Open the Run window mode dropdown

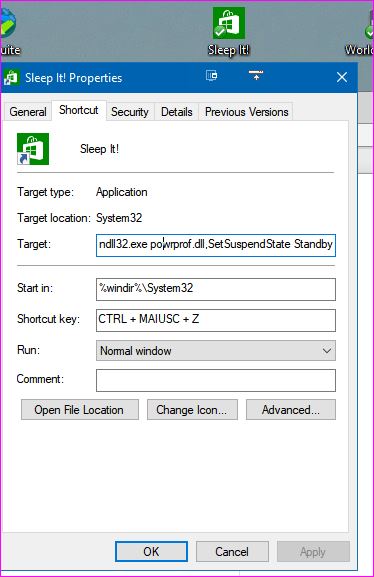click(216, 351)
